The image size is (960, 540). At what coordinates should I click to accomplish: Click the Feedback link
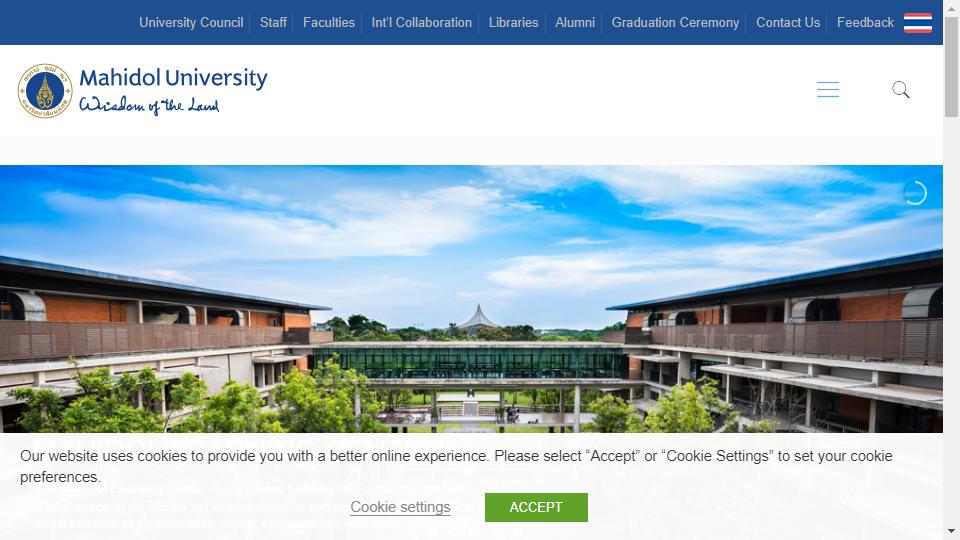click(x=865, y=23)
